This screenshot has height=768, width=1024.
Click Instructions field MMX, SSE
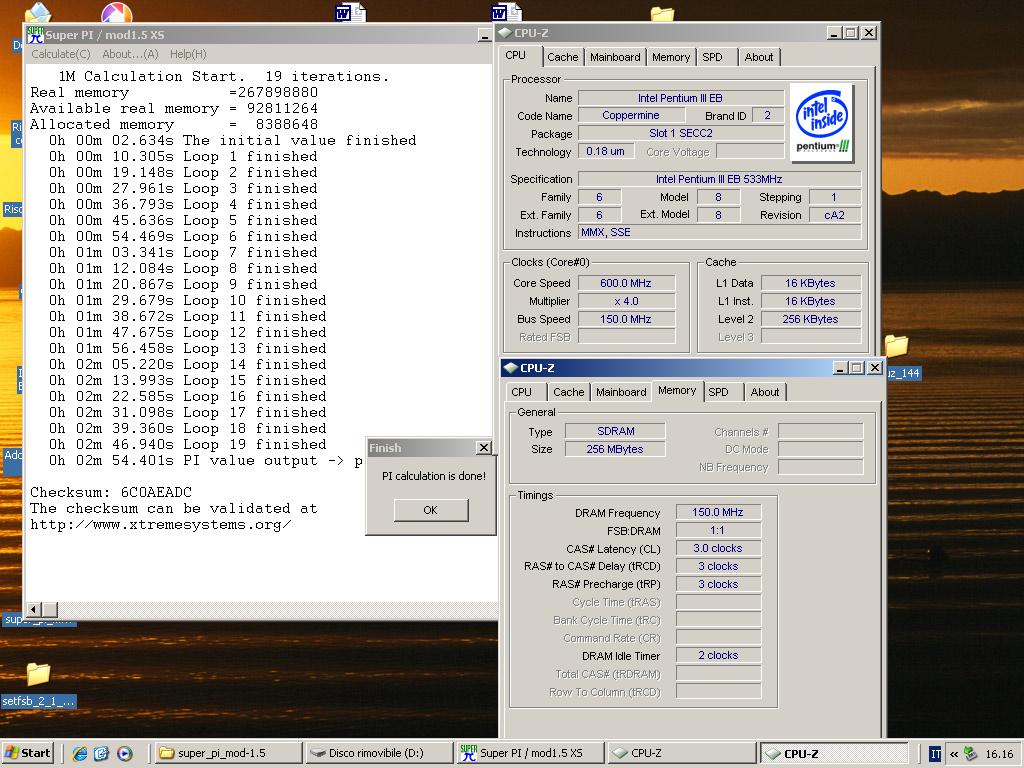point(719,232)
